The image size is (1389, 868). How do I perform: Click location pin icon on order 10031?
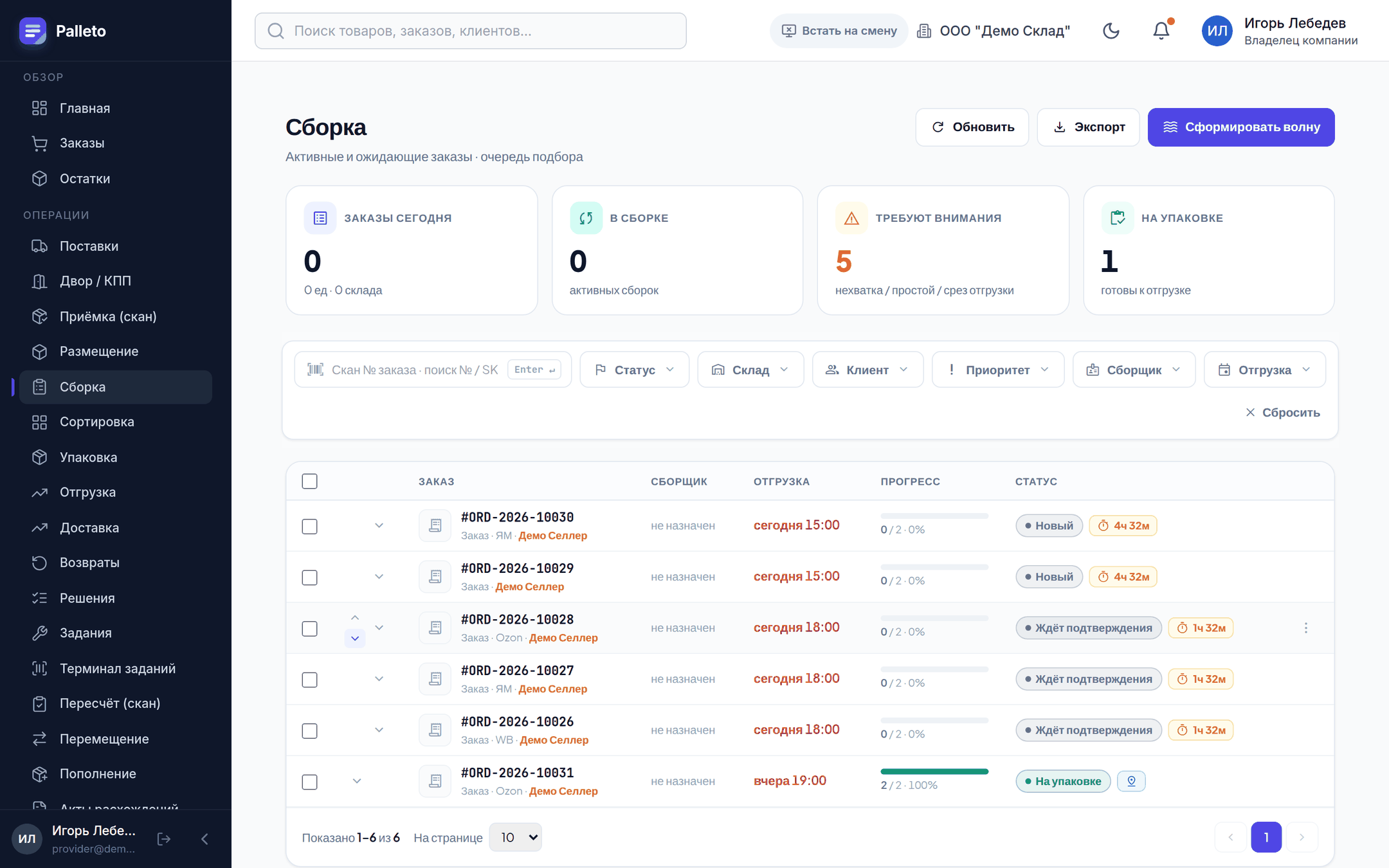[1131, 781]
